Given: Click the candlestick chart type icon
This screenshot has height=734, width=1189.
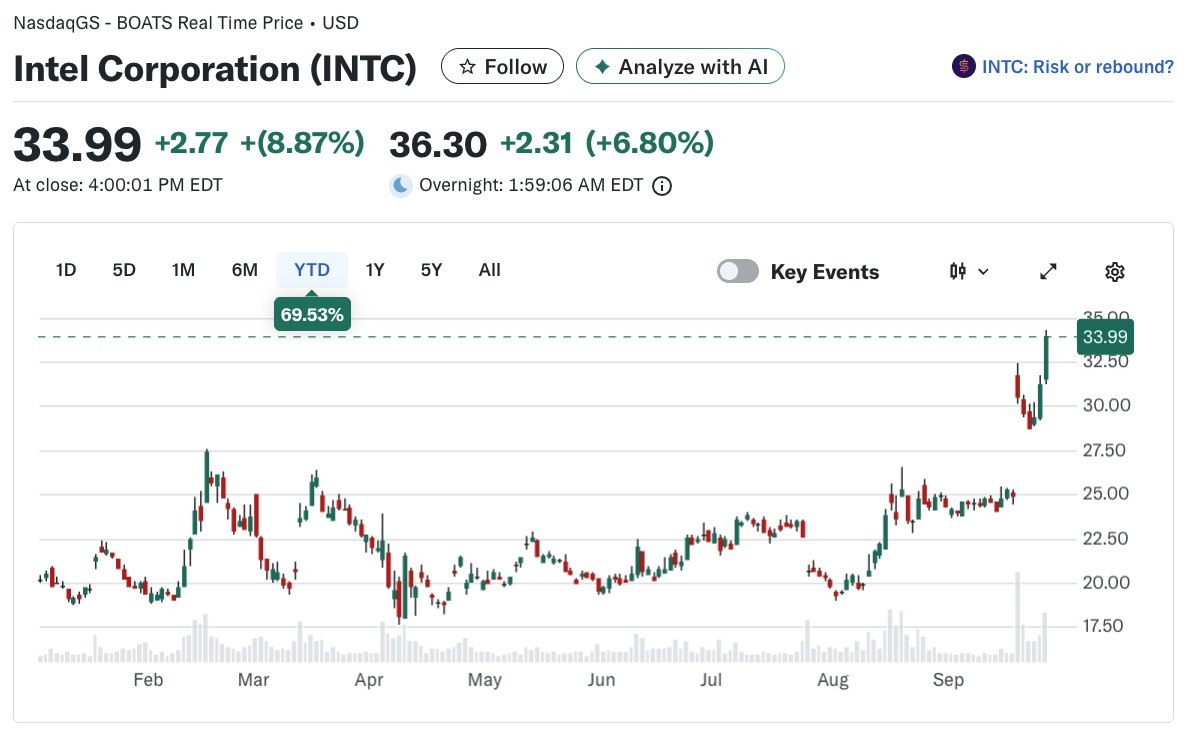Looking at the screenshot, I should pos(958,271).
